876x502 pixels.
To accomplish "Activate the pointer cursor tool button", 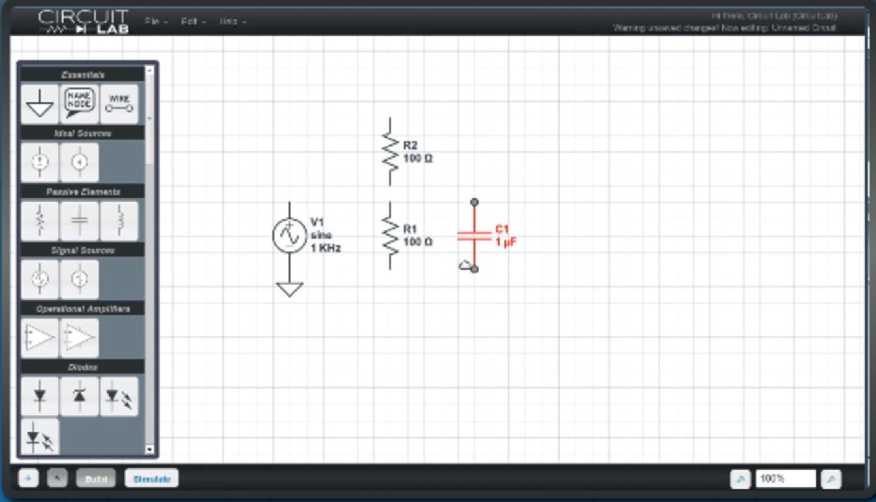I will click(x=58, y=479).
